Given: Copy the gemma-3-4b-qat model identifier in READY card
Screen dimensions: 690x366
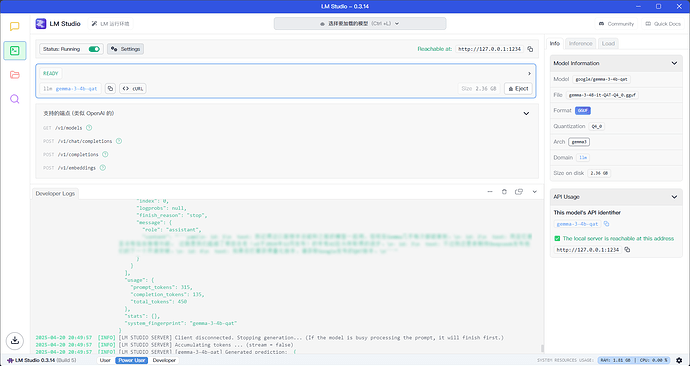Looking at the screenshot, I should (x=110, y=88).
